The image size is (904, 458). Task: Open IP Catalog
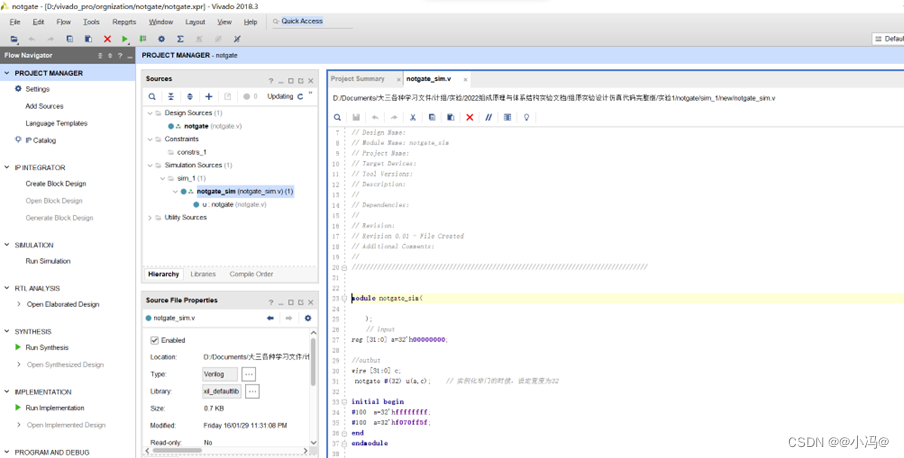pos(40,140)
